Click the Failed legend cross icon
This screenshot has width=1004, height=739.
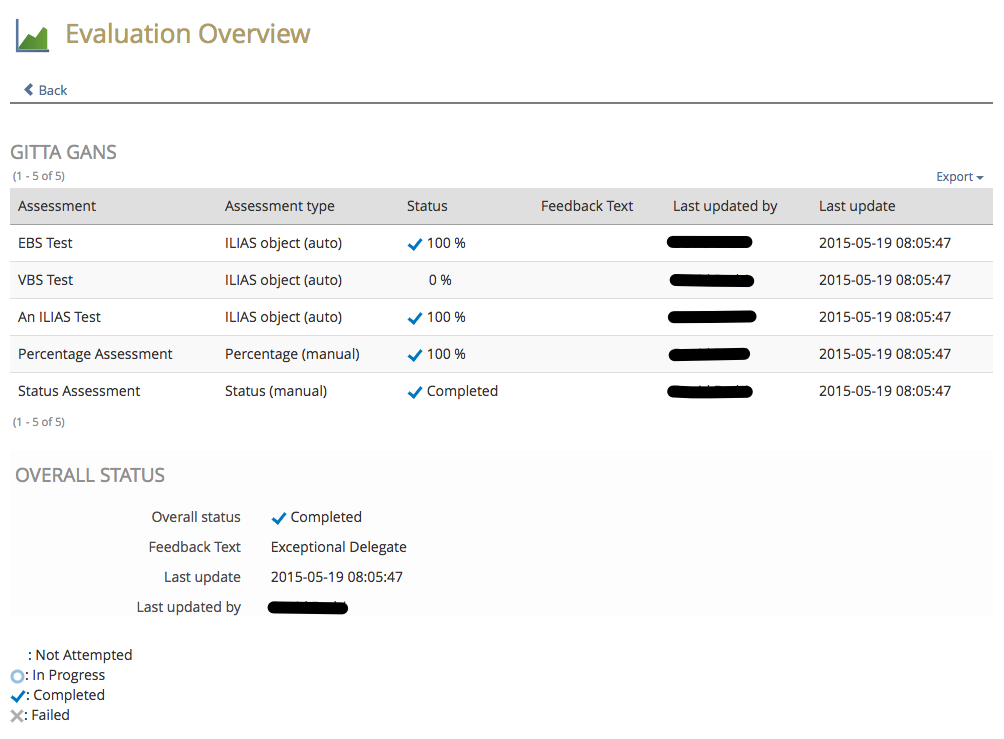point(17,716)
